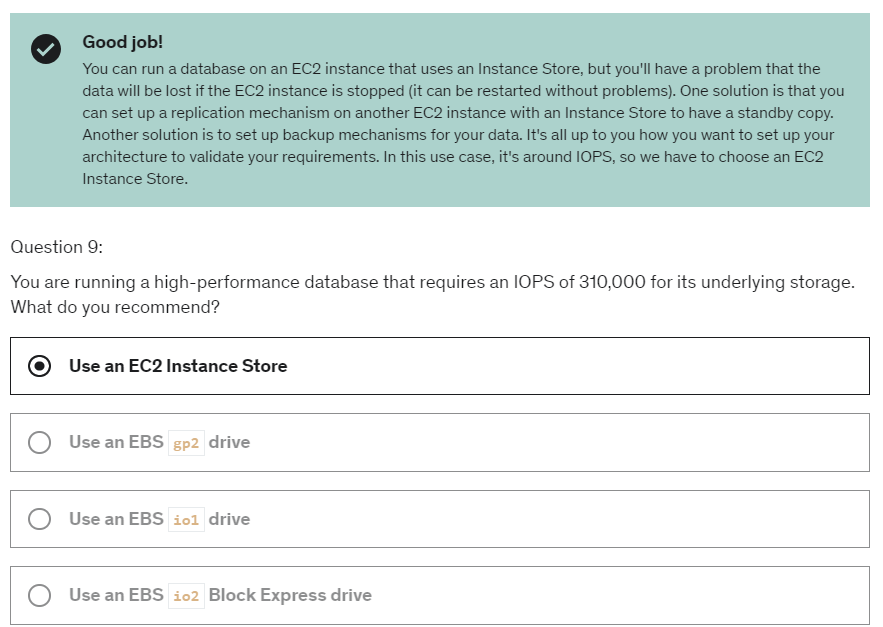Click the Question 9 label
883x627 pixels.
click(x=51, y=246)
